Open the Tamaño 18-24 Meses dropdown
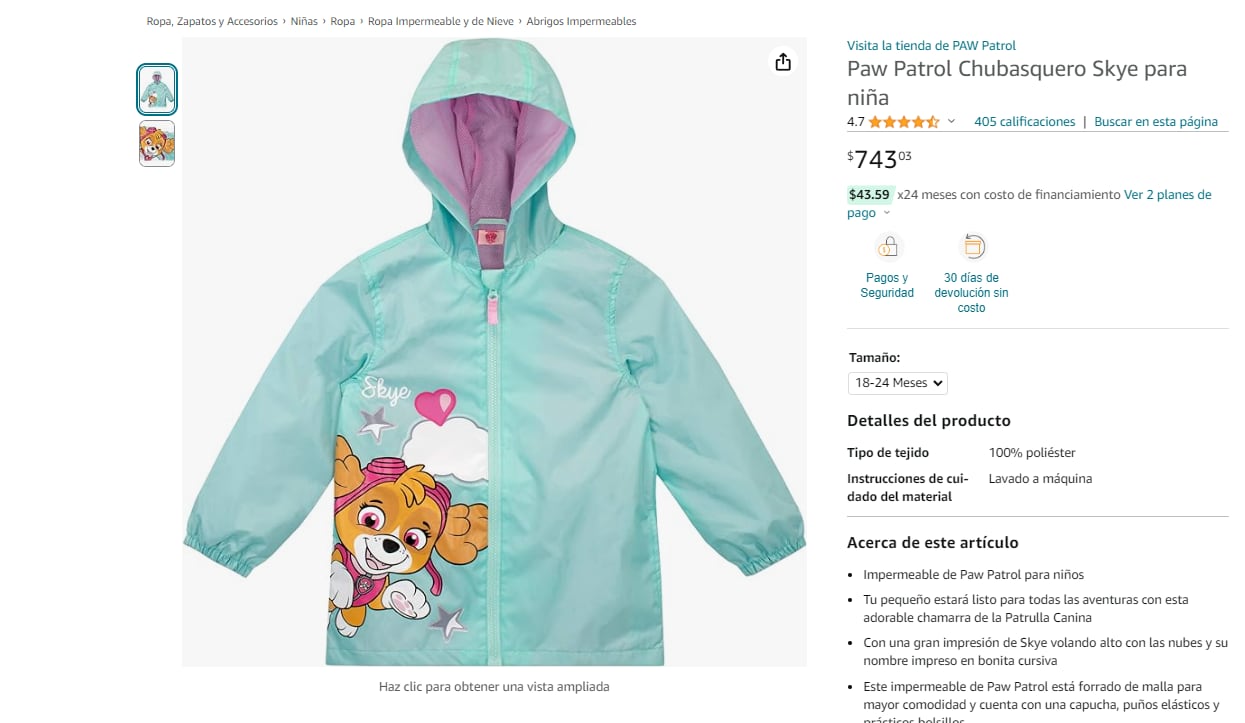Image resolution: width=1245 pixels, height=723 pixels. [x=897, y=383]
